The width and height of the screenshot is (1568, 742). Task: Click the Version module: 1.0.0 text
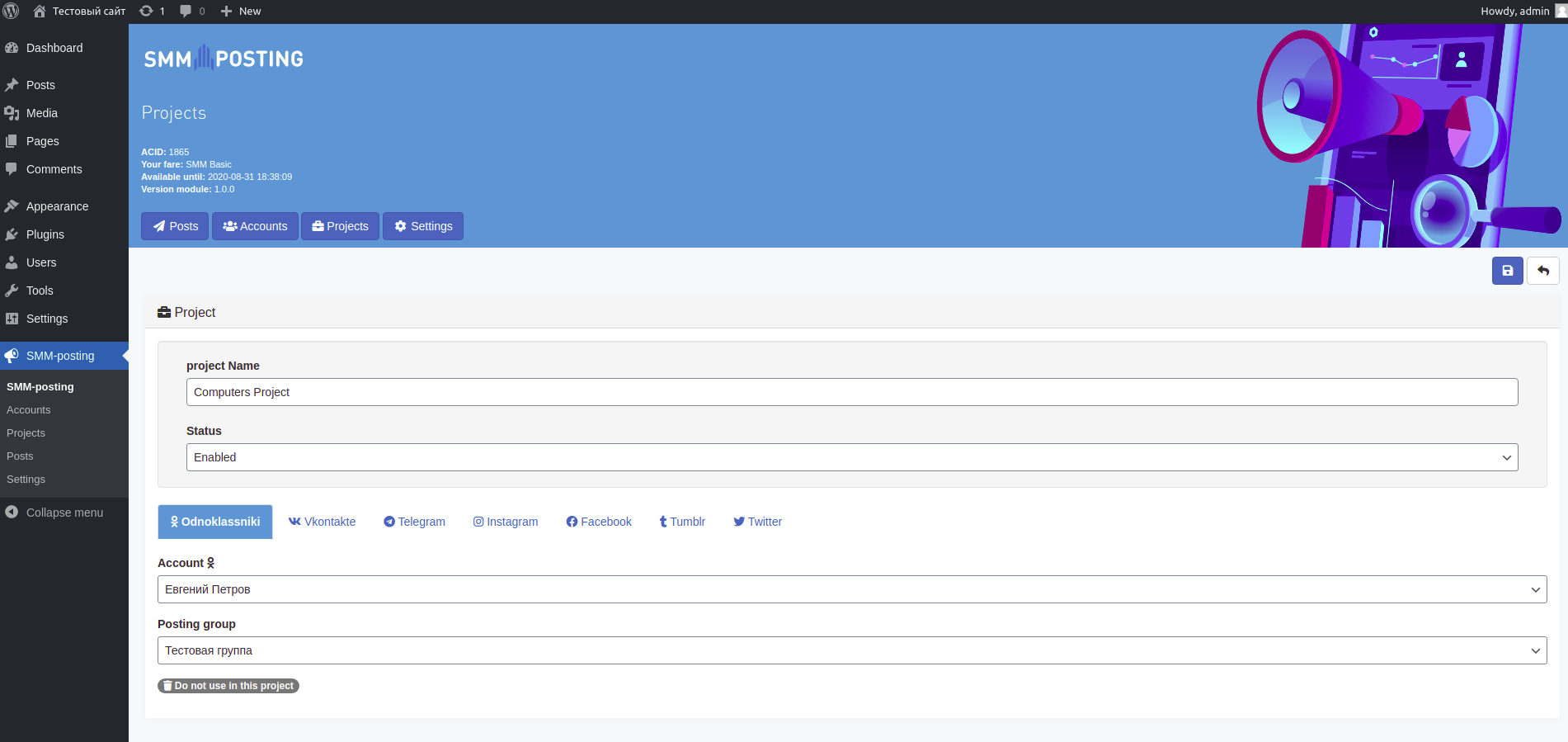(x=188, y=189)
